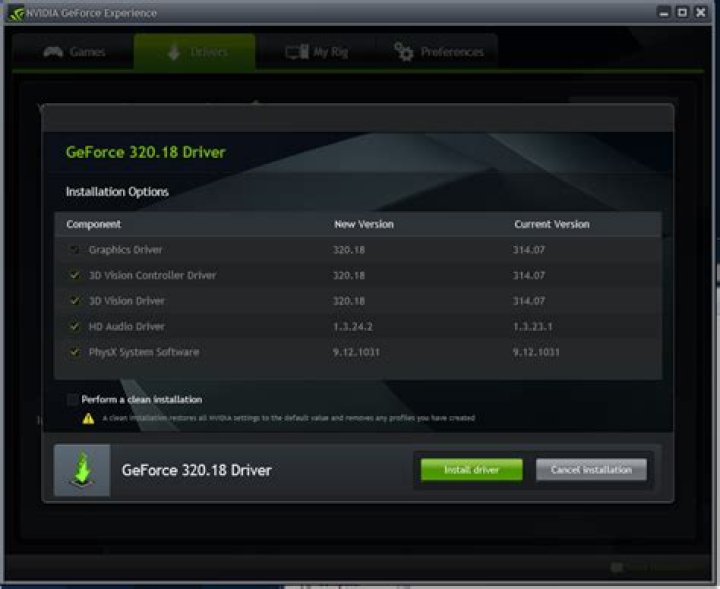
Task: Close the GeForce Experience window
Action: [700, 12]
